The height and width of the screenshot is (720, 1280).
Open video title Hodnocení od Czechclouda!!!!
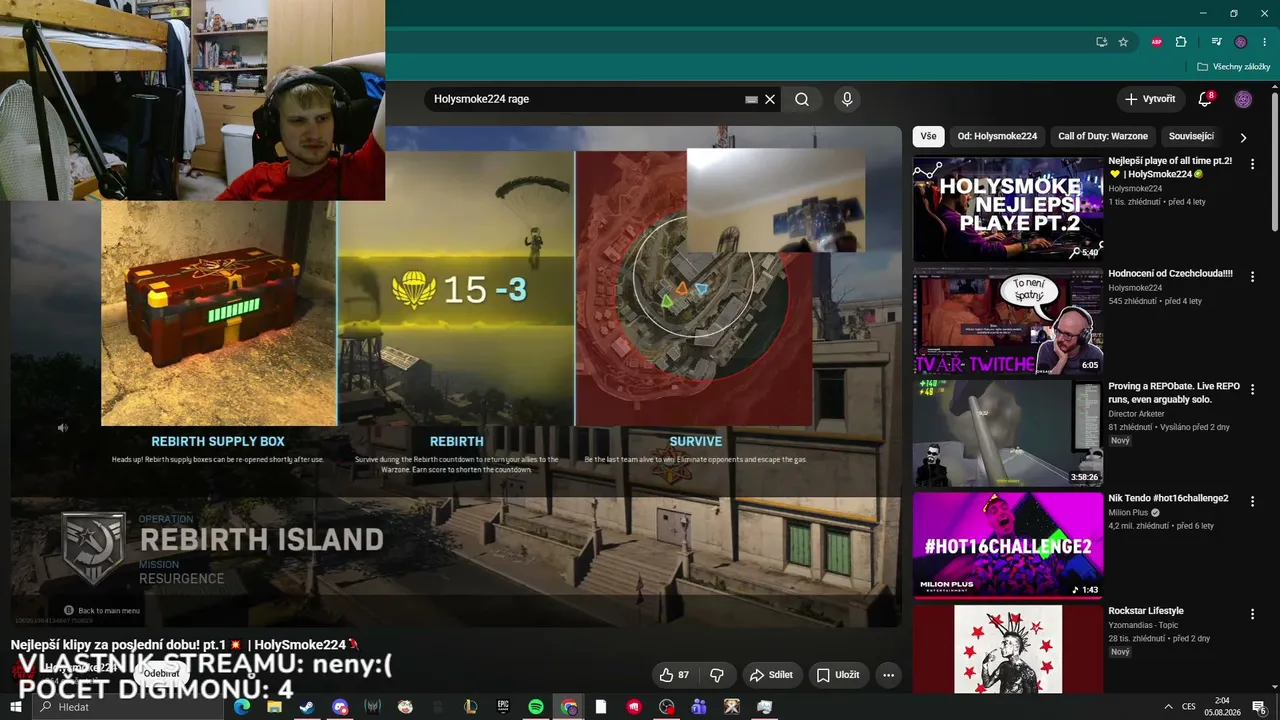click(1170, 273)
